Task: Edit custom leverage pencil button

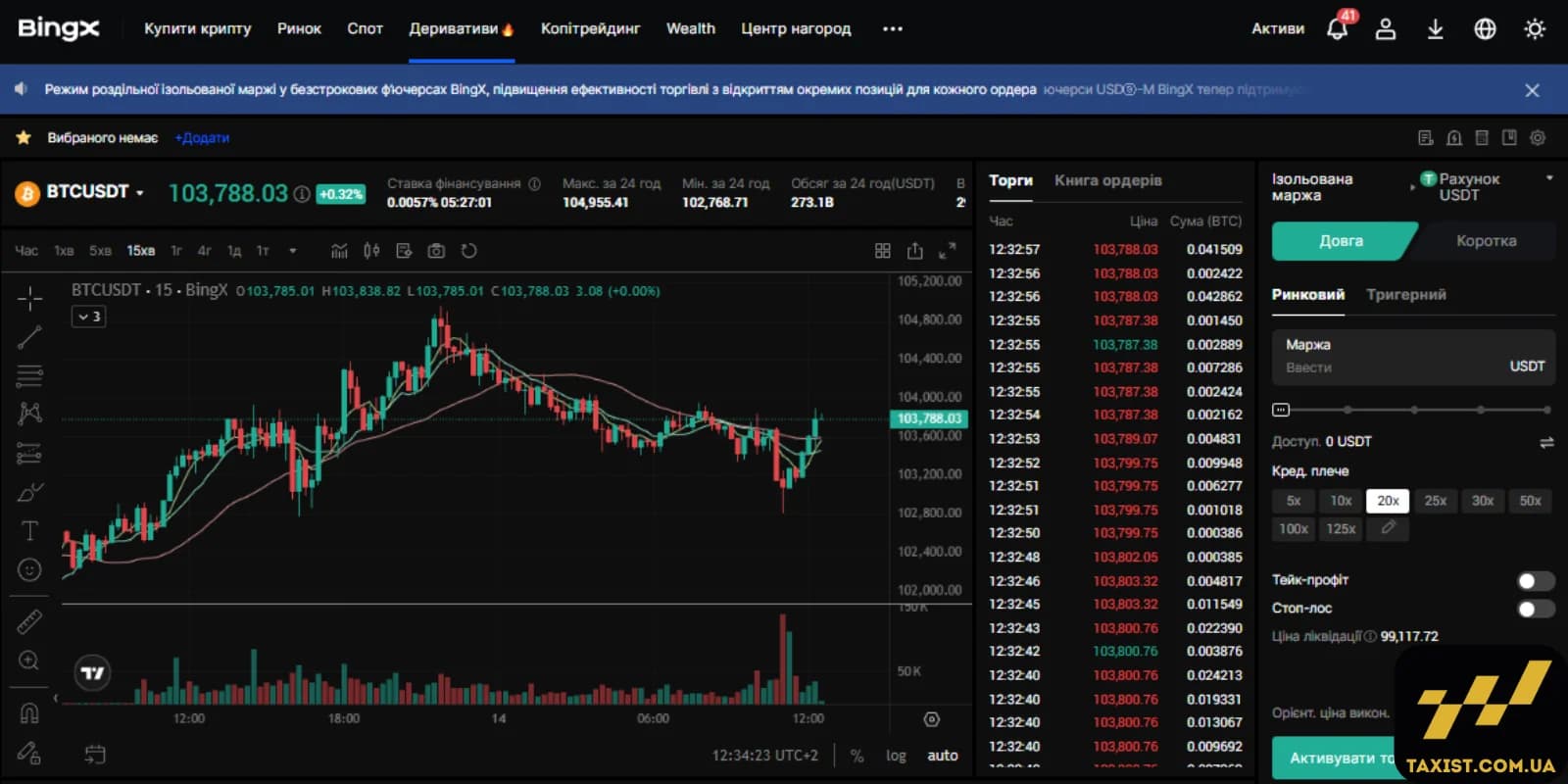Action: tap(1388, 529)
